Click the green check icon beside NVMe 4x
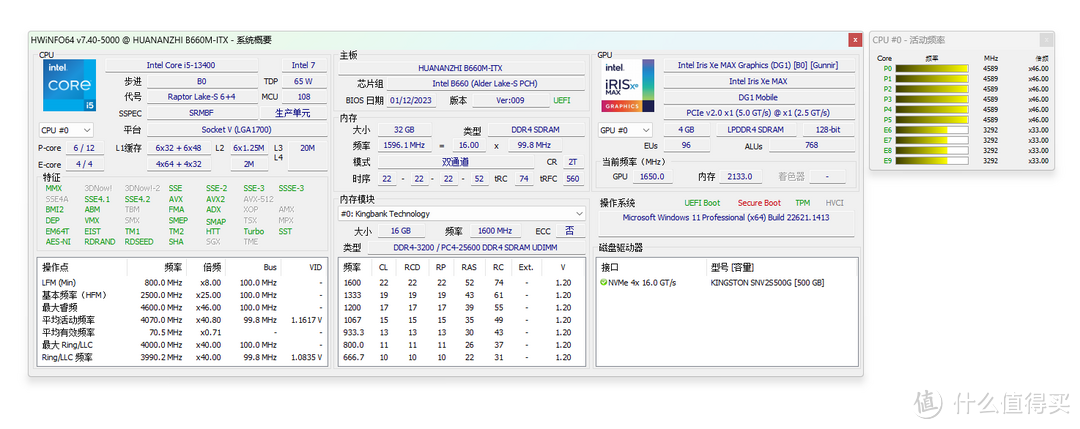 (603, 283)
